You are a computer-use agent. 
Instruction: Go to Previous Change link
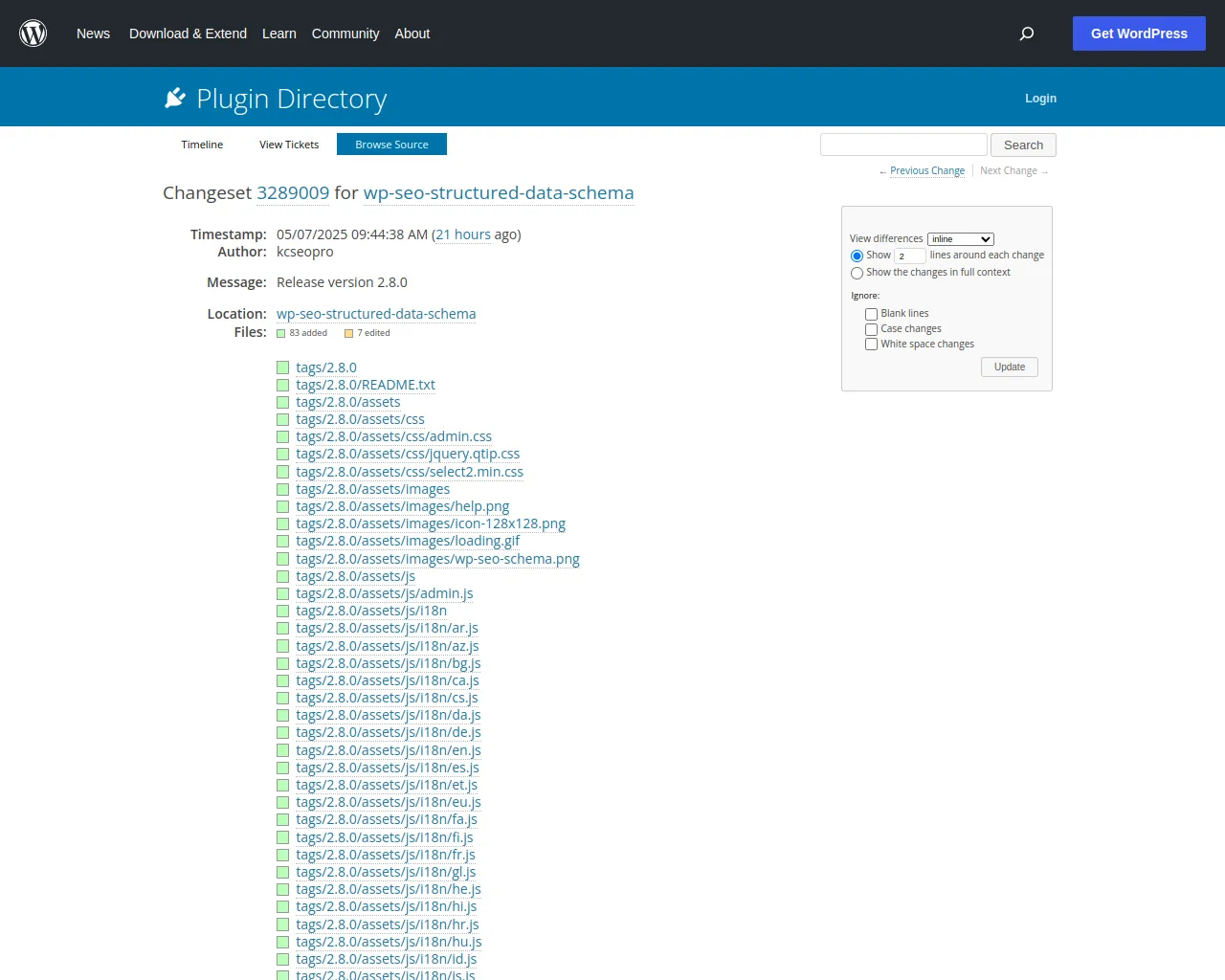tap(927, 170)
